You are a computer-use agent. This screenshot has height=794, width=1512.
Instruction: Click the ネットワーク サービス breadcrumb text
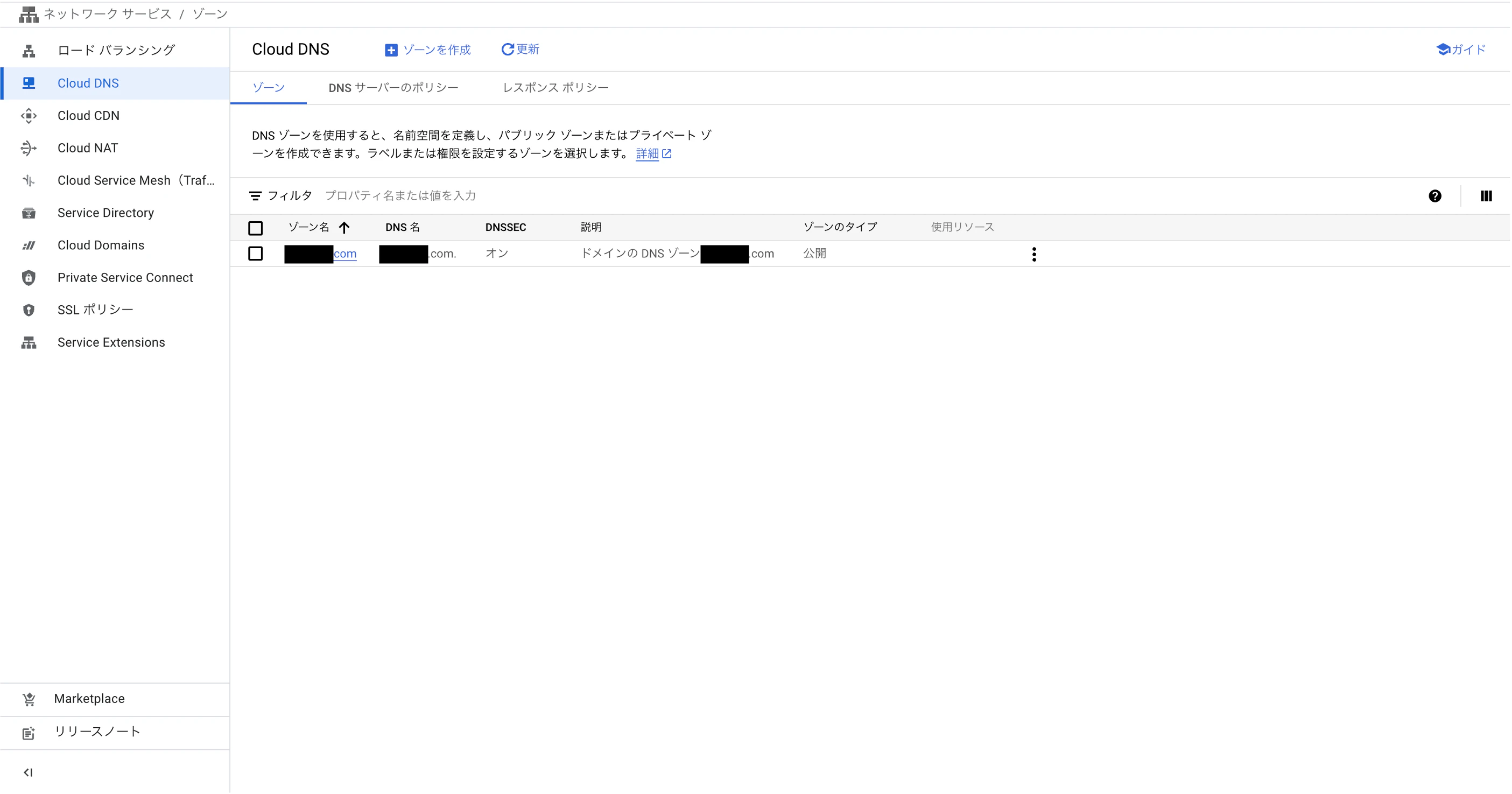(x=108, y=14)
